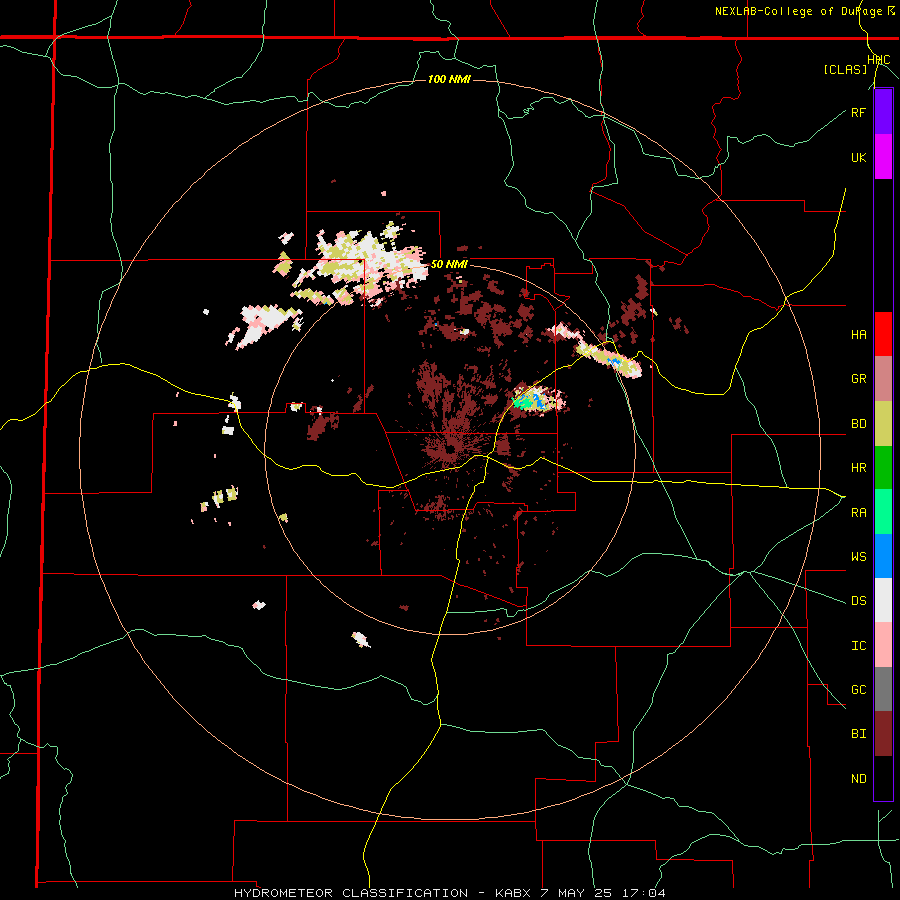Screen dimensions: 900x900
Task: Click the [CLAS] legend header
Action: point(845,69)
